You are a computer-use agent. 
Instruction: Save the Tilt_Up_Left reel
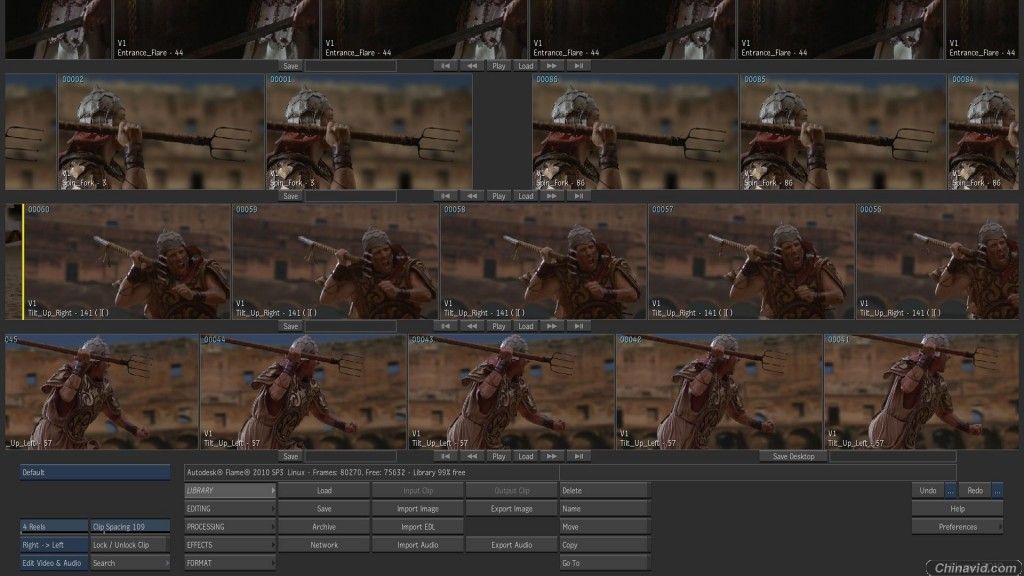click(291, 456)
